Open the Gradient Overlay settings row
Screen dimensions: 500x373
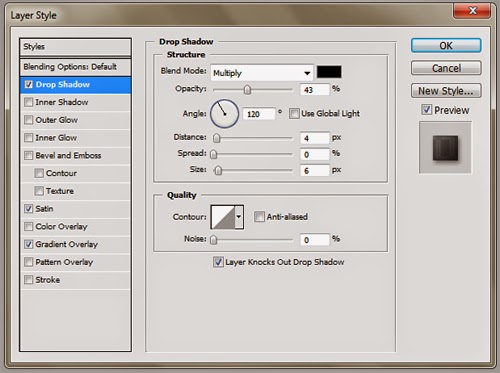pyautogui.click(x=75, y=244)
